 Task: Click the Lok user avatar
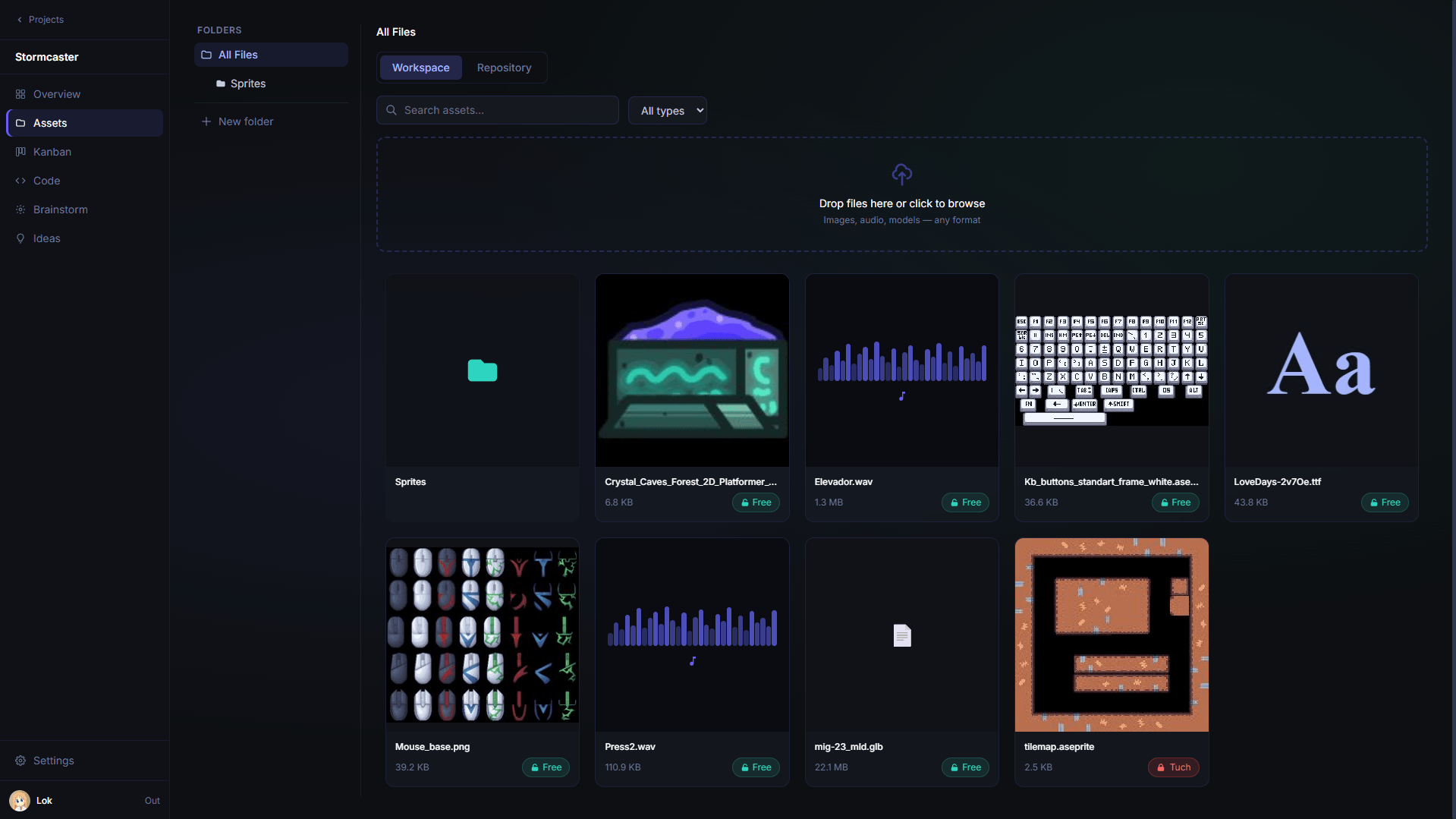click(20, 801)
